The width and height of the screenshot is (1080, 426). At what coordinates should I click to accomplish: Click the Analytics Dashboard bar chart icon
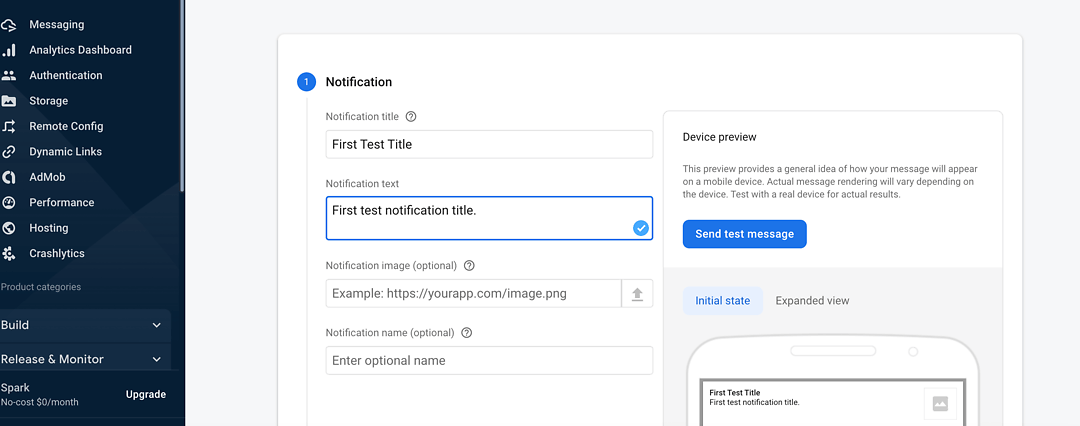click(8, 50)
